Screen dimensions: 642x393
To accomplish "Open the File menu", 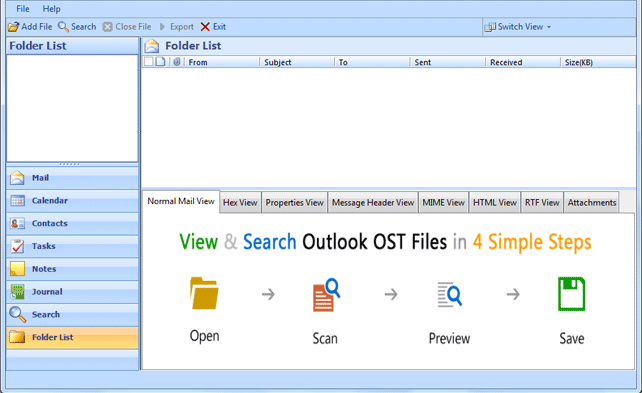I will click(23, 9).
